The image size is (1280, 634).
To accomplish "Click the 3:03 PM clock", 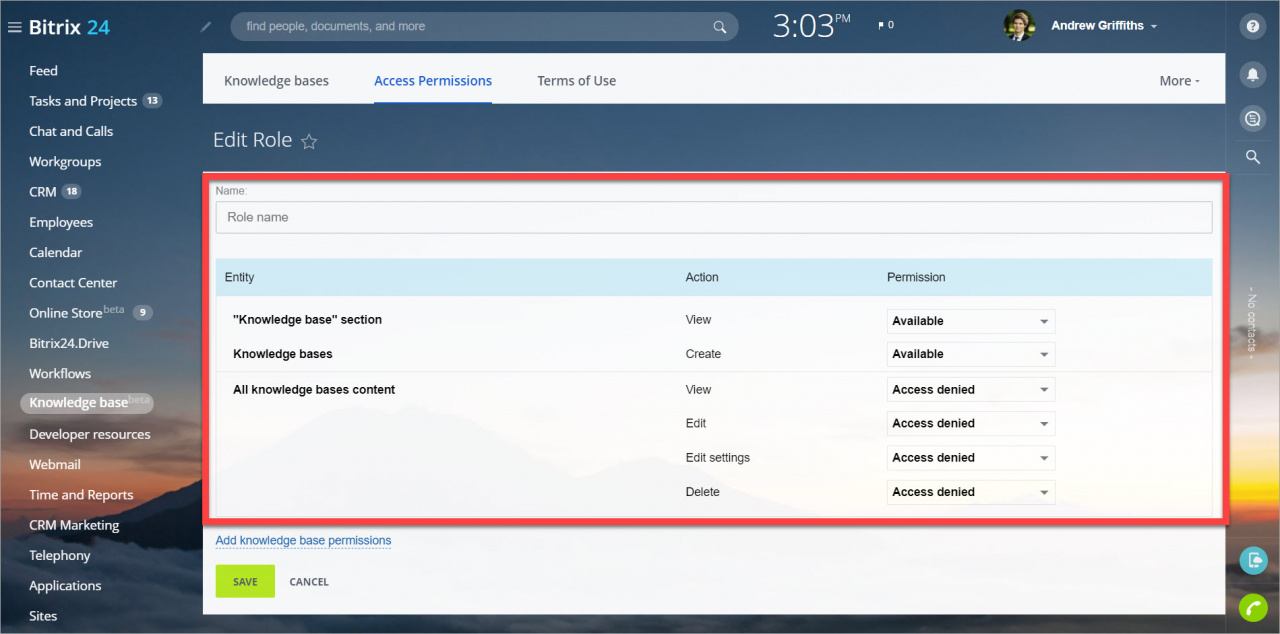I will click(x=811, y=26).
